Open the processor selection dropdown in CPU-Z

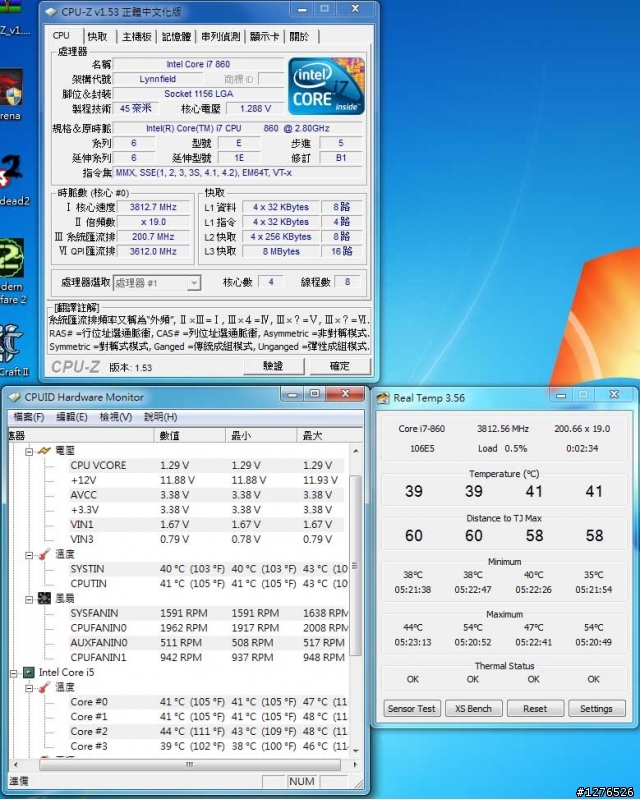pyautogui.click(x=193, y=283)
